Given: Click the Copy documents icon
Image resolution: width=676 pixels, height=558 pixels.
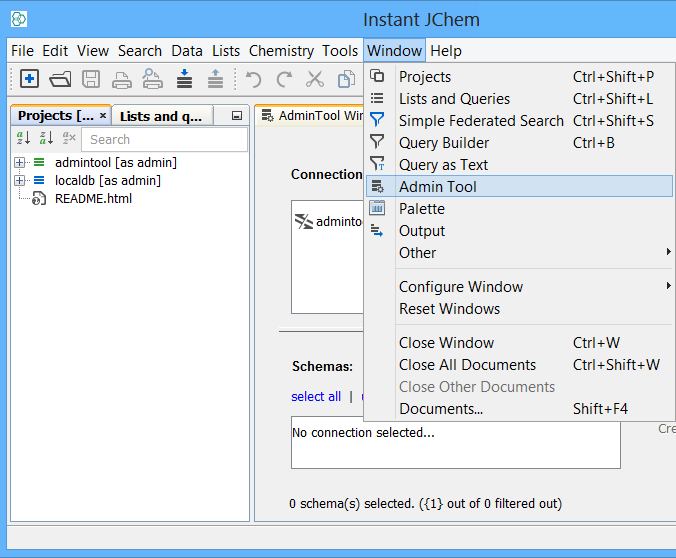Looking at the screenshot, I should pos(346,79).
